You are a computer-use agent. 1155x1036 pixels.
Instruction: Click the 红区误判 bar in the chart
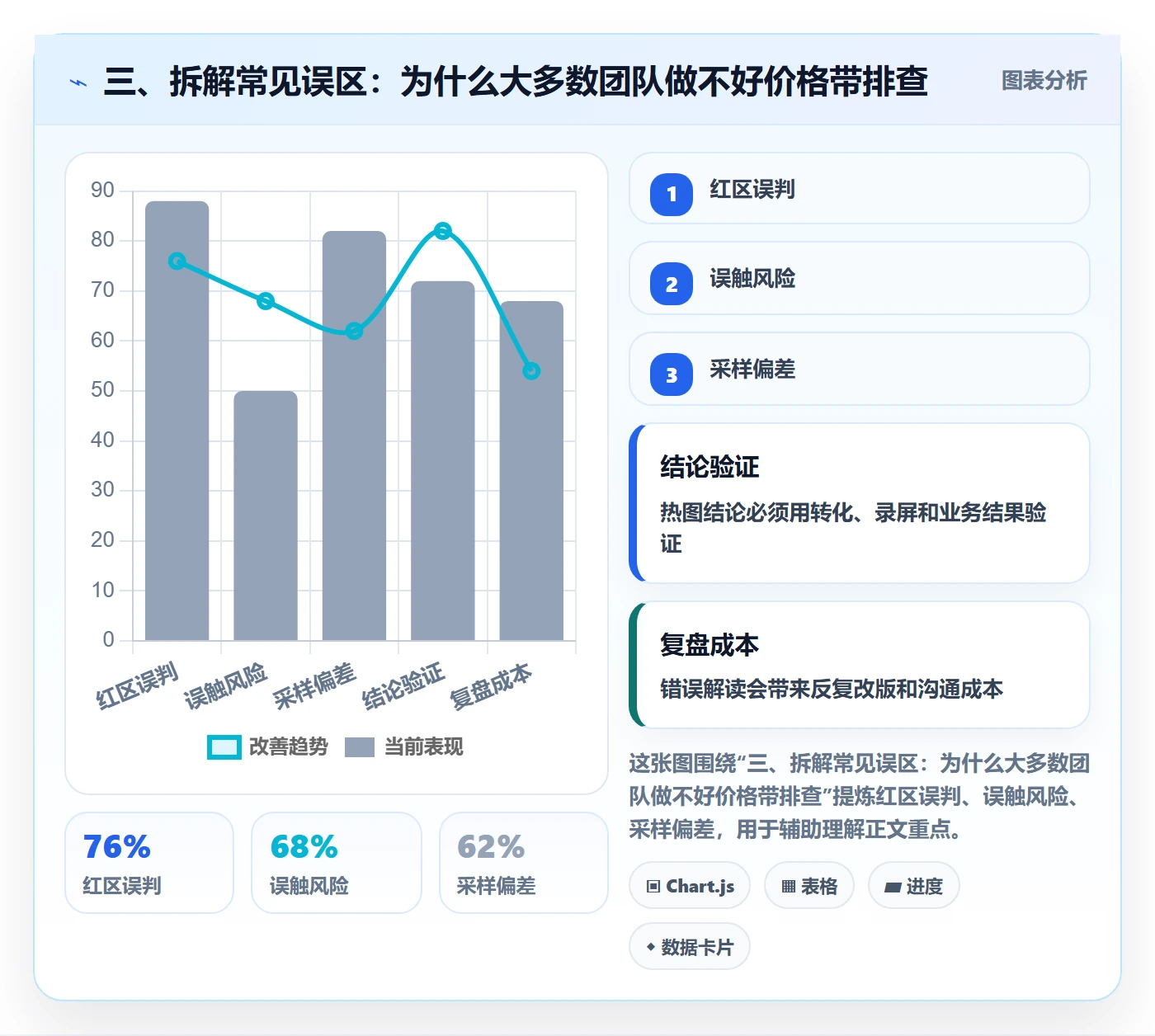coord(177,421)
